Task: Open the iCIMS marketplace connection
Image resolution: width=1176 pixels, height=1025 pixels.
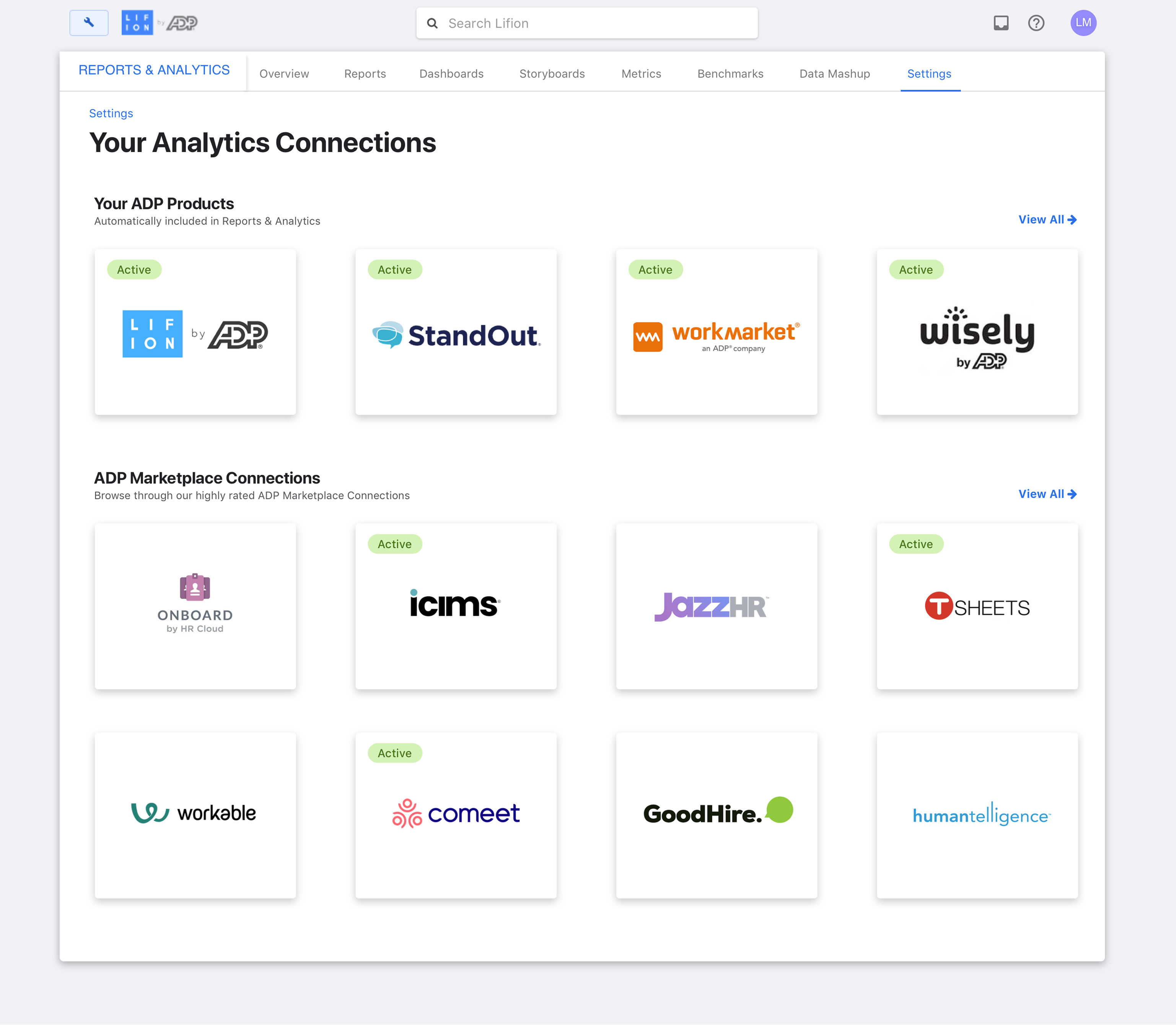Action: coord(456,606)
